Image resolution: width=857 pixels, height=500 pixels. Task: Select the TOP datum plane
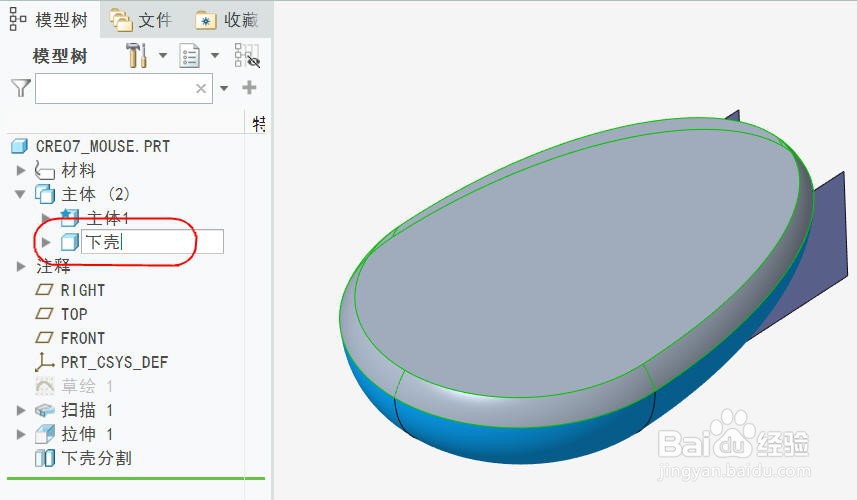[74, 314]
